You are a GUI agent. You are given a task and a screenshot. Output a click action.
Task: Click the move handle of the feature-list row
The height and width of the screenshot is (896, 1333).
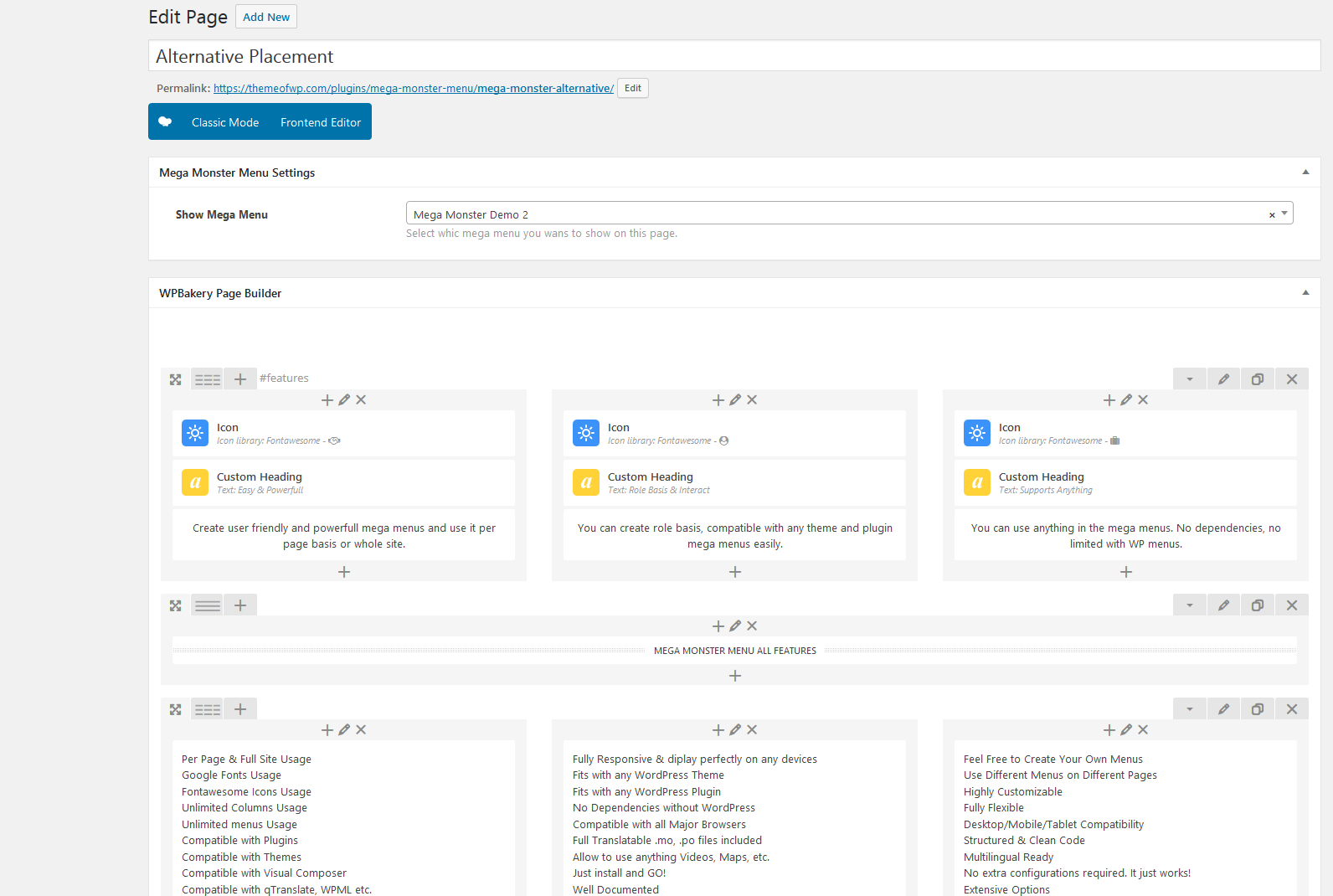(175, 709)
